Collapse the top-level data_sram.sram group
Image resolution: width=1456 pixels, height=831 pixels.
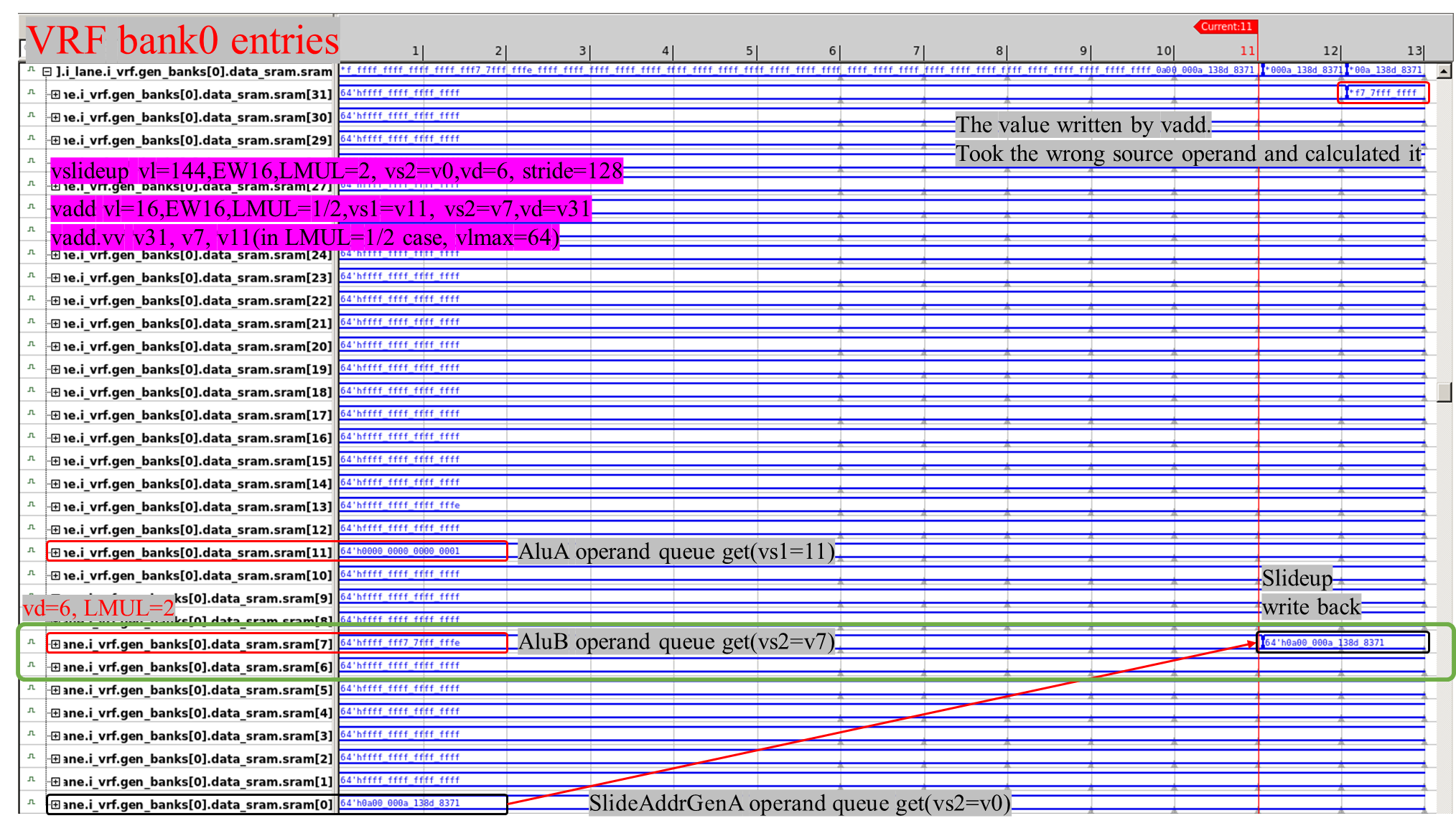tap(47, 71)
